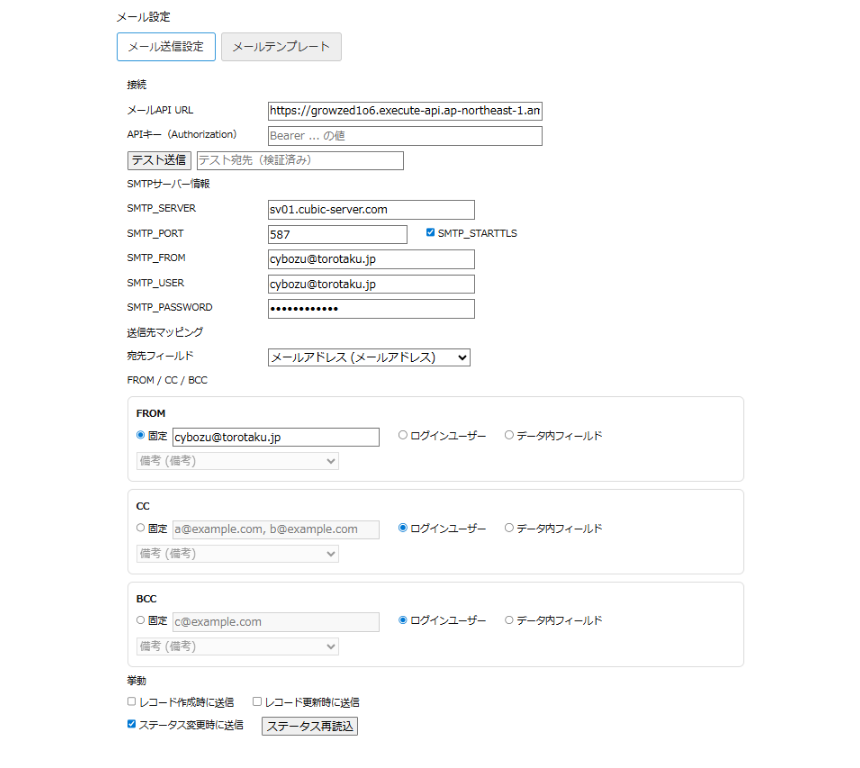Image resolution: width=860 pixels, height=768 pixels.
Task: Click the テスト宛先 input field
Action: [300, 160]
